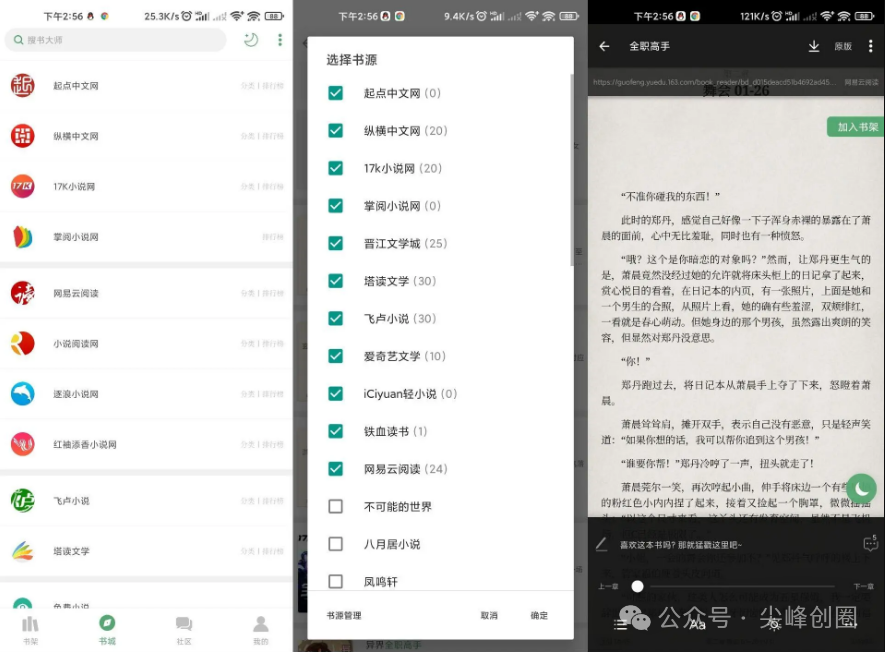885x652 pixels.
Task: Uncheck 飞卢小说 (30) source checkbox
Action: (335, 318)
